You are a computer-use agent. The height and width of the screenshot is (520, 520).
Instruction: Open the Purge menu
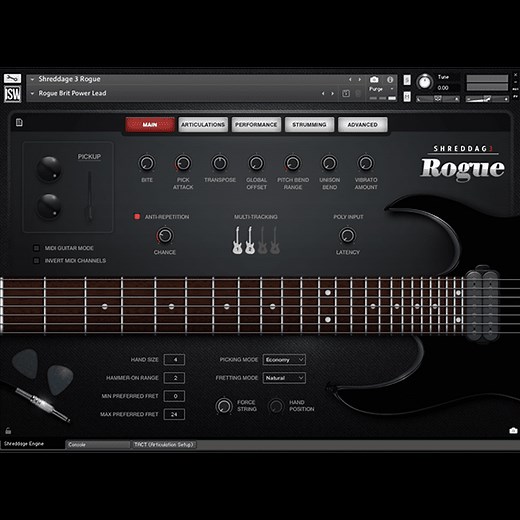coord(381,89)
